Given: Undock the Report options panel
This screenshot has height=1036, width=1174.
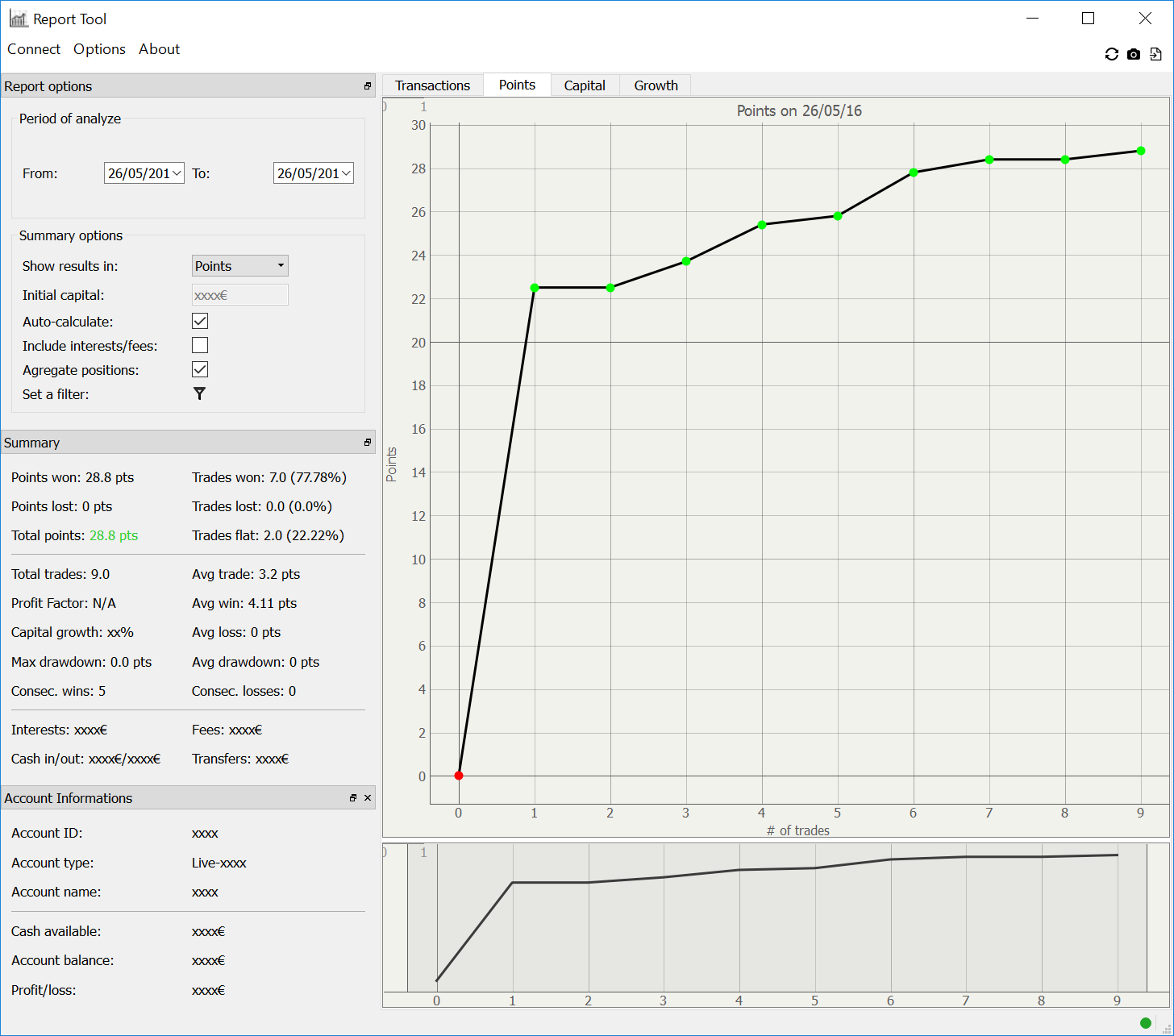Looking at the screenshot, I should tap(368, 86).
